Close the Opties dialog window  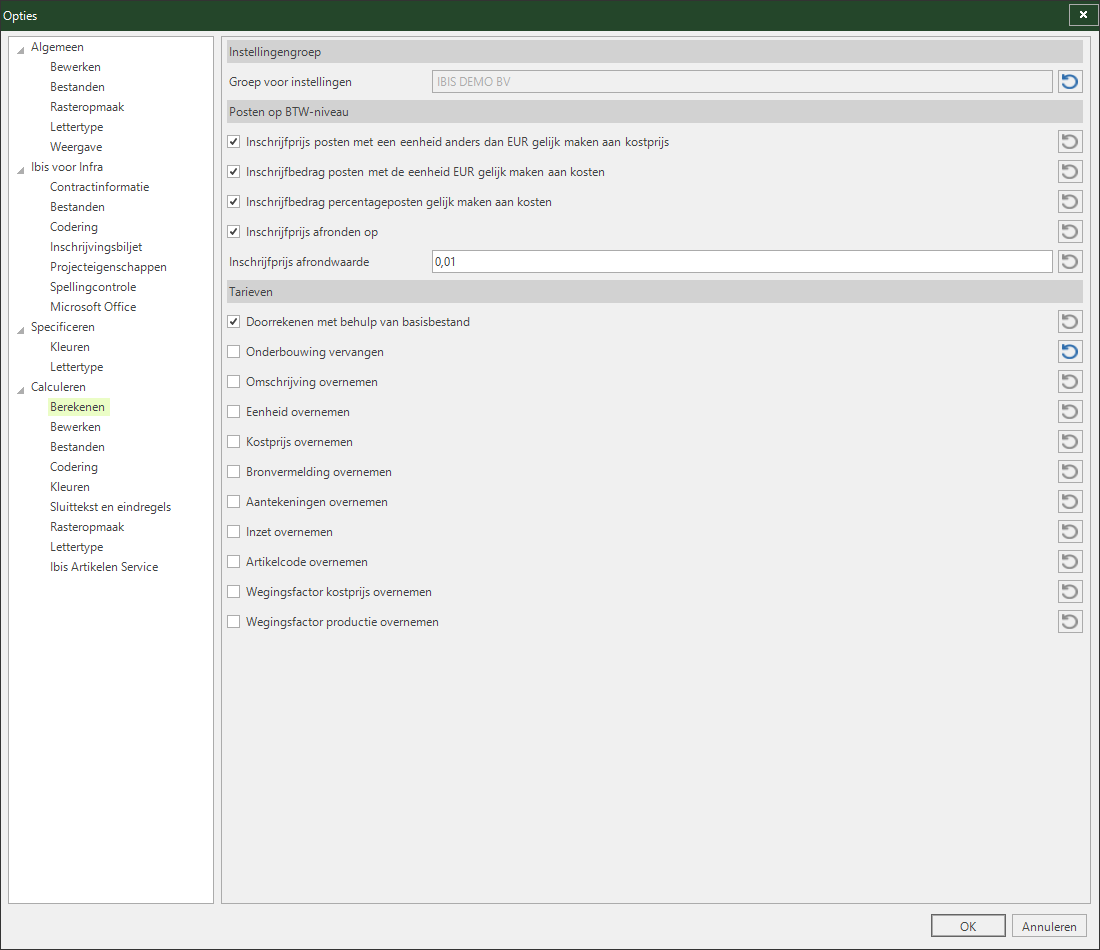[x=1083, y=15]
